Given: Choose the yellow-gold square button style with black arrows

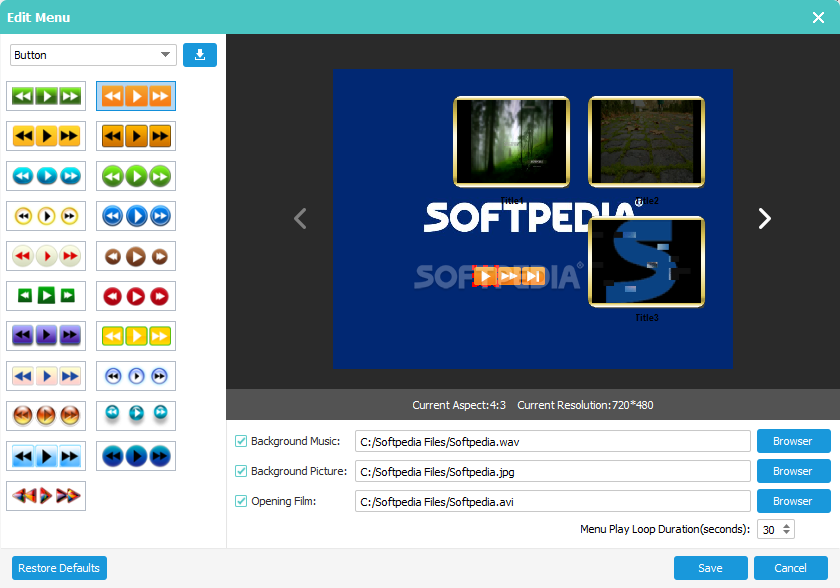Looking at the screenshot, I should (46, 136).
